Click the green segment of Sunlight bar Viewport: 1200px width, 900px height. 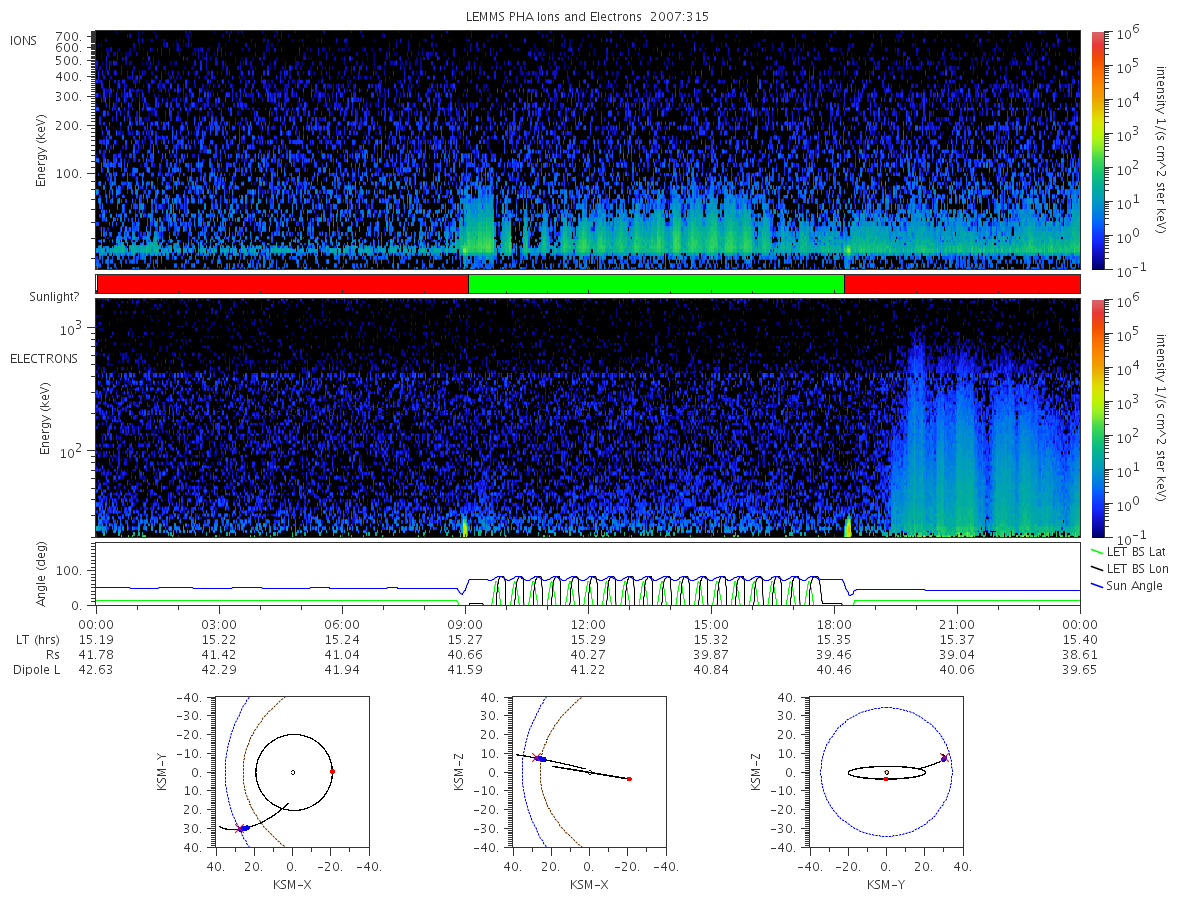point(656,284)
